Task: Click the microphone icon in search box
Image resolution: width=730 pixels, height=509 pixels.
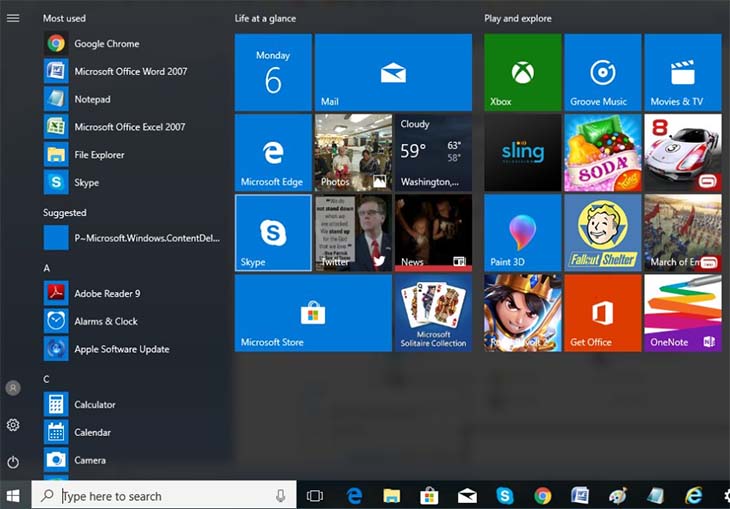Action: pos(280,495)
